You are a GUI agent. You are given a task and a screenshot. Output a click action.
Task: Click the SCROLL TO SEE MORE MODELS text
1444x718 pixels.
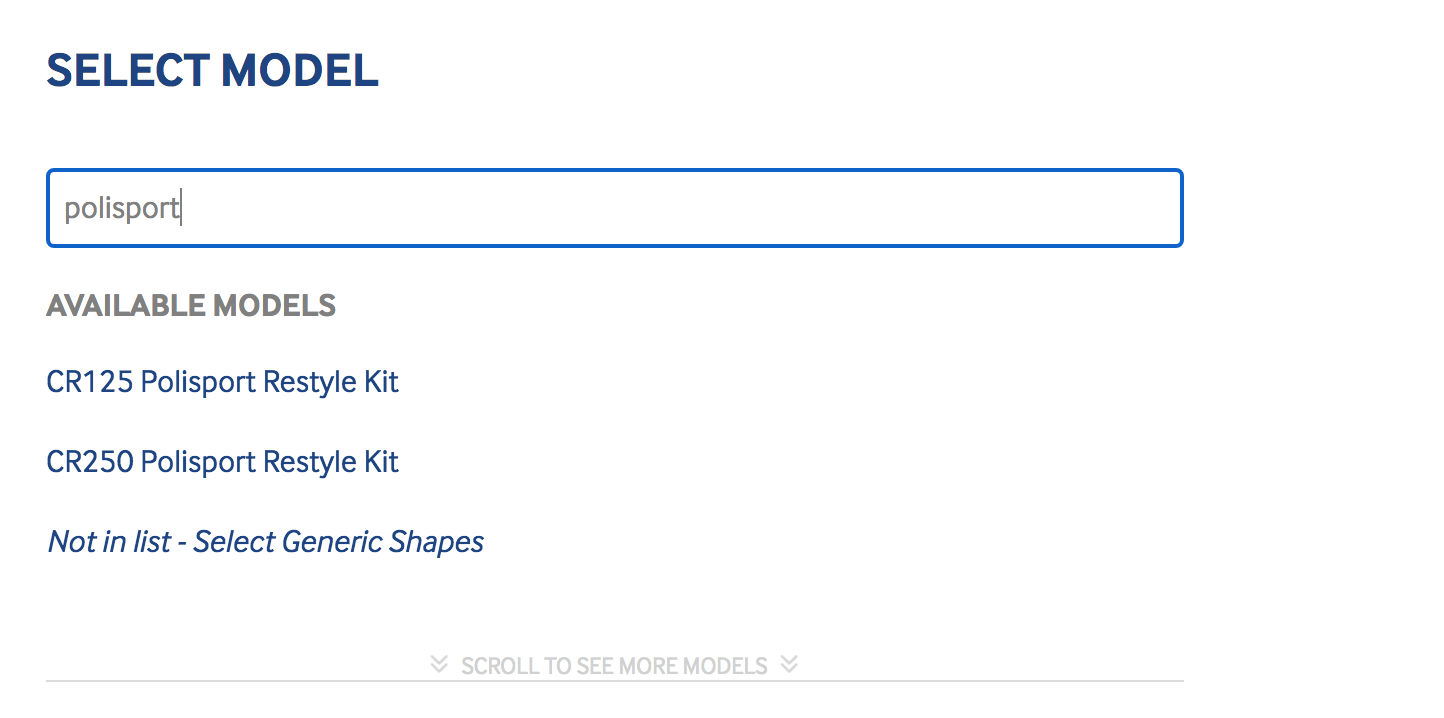pyautogui.click(x=614, y=666)
